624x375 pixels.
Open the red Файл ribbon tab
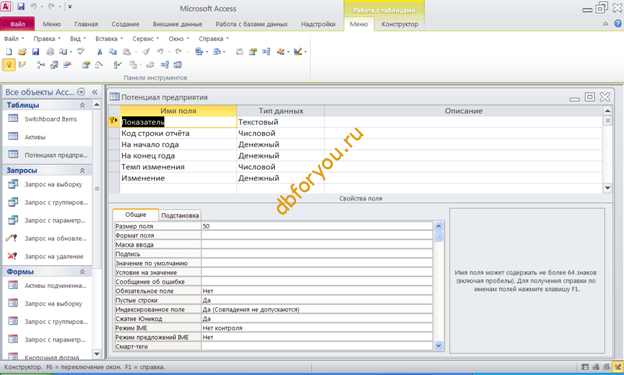tap(18, 24)
